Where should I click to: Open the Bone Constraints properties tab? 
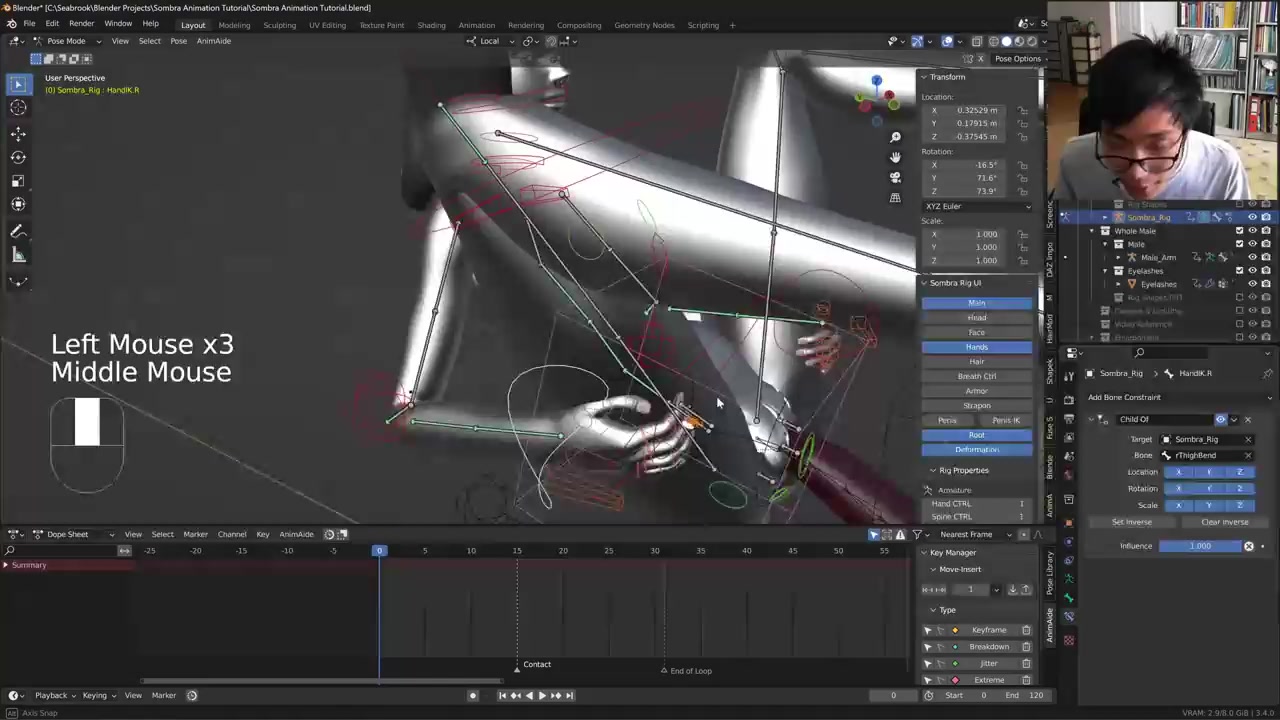tap(1068, 617)
